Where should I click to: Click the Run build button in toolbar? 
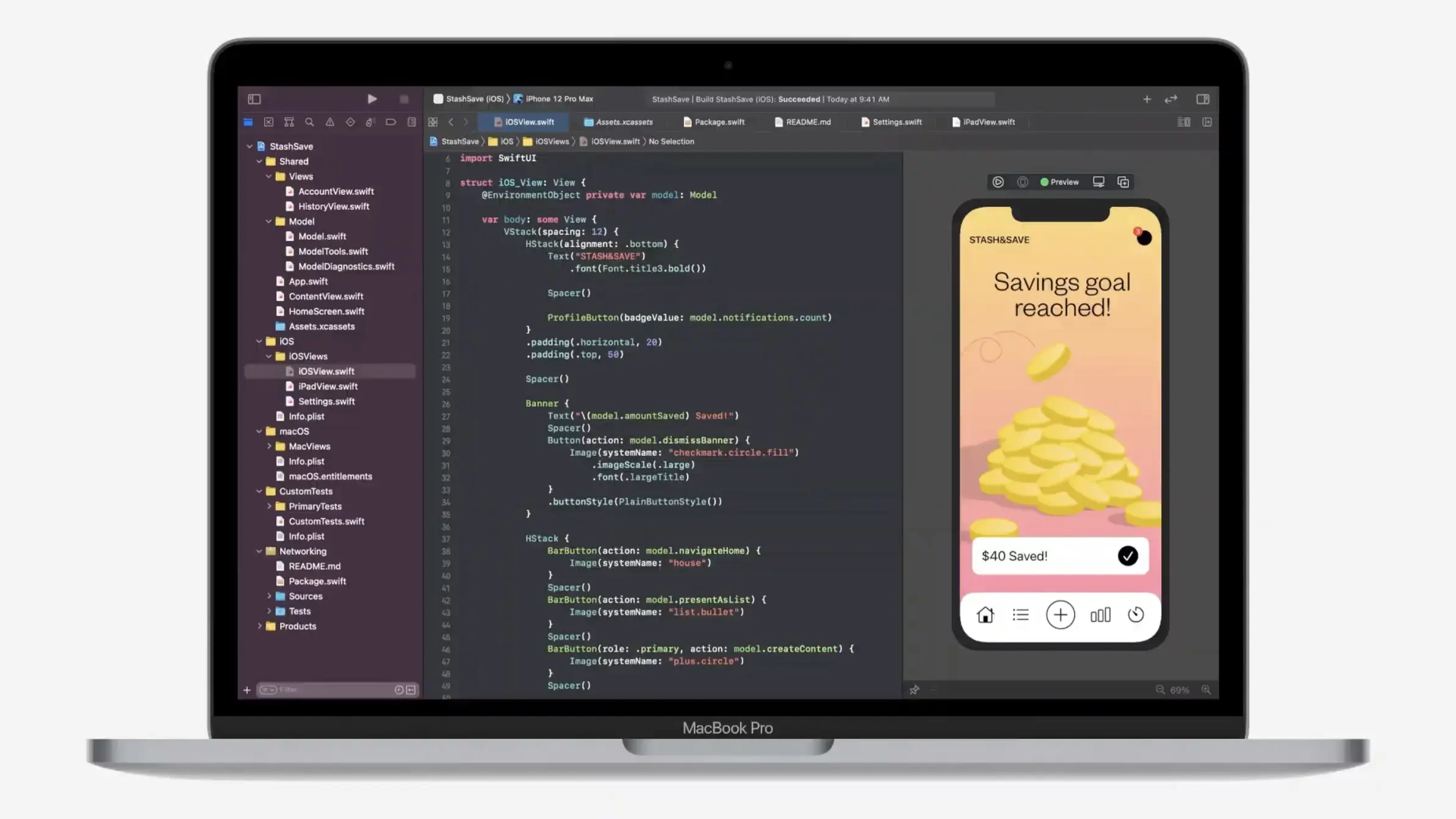tap(372, 98)
